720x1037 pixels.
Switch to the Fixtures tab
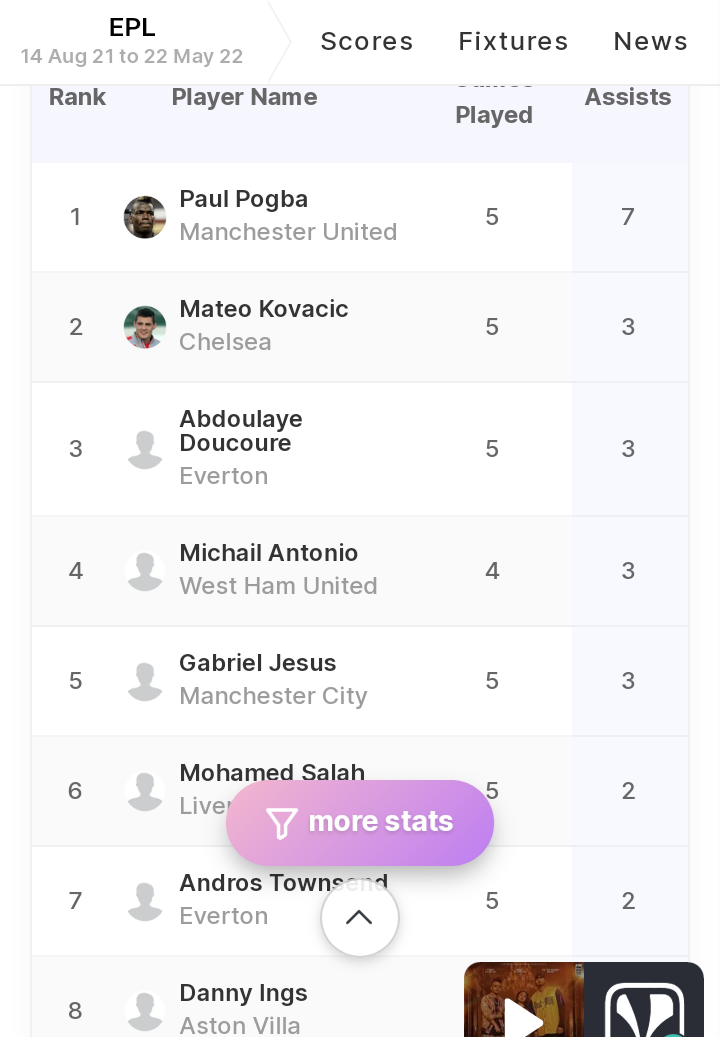(x=513, y=41)
